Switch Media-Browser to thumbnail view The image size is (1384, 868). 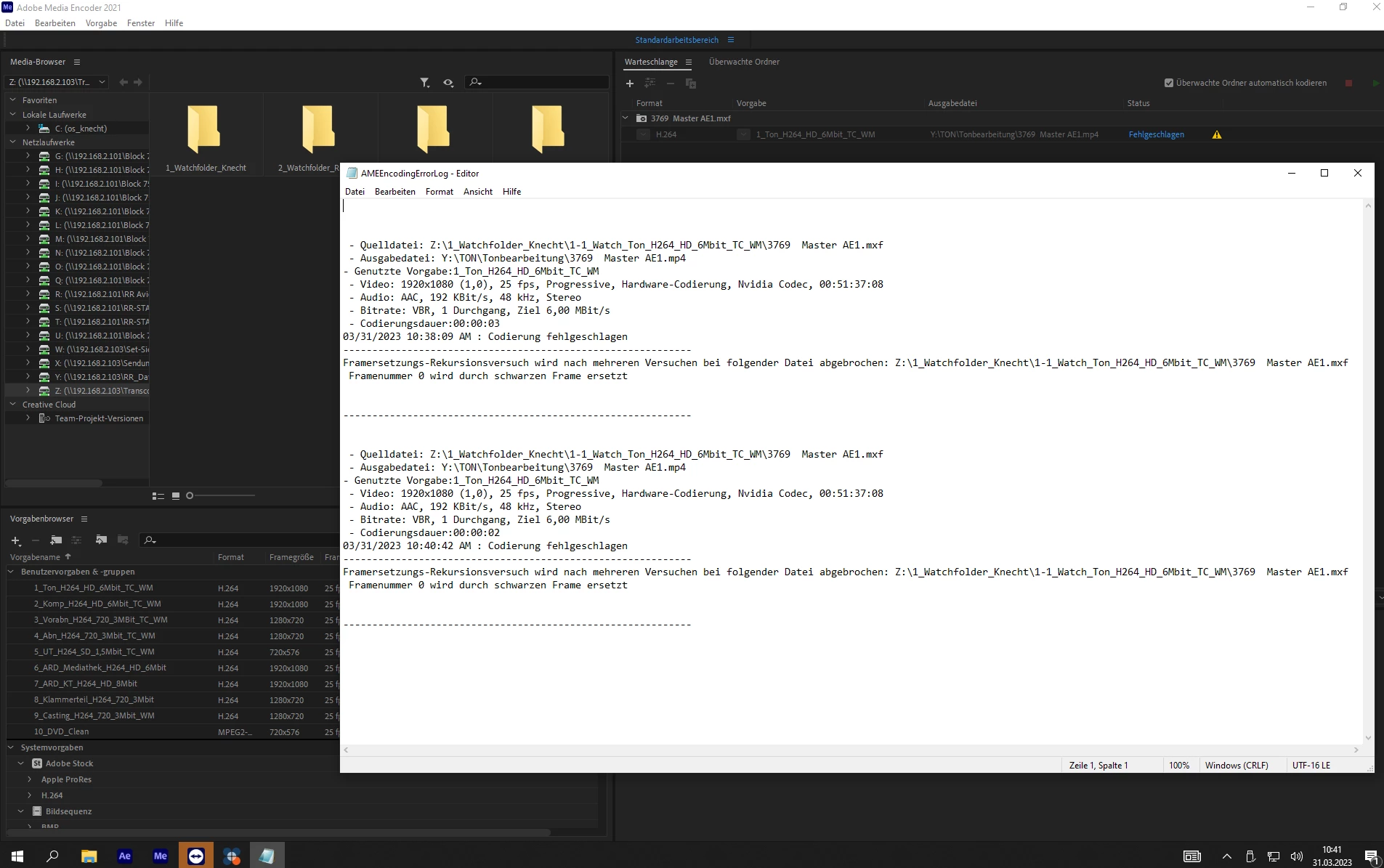(176, 496)
